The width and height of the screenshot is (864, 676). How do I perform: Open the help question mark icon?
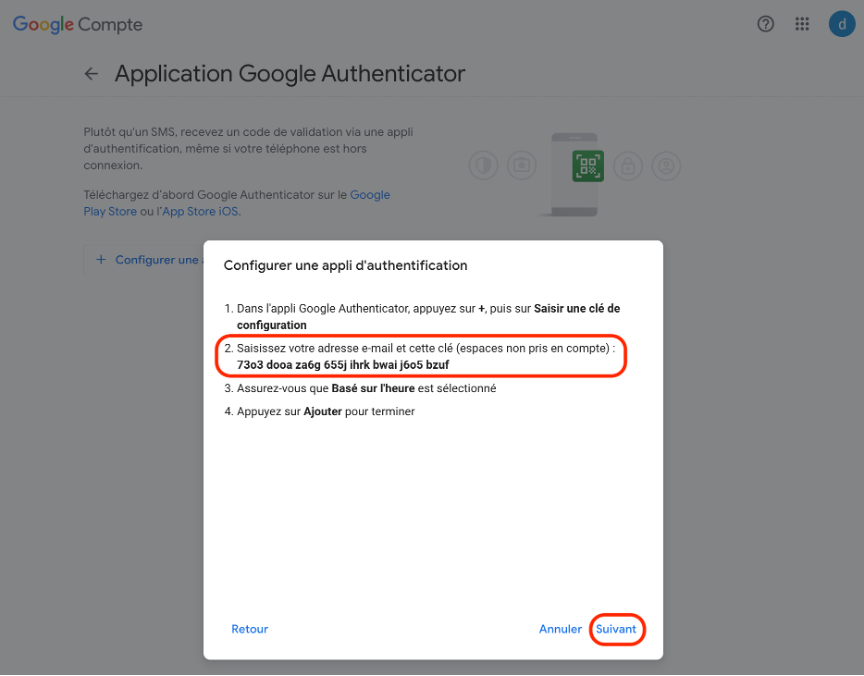[x=765, y=24]
